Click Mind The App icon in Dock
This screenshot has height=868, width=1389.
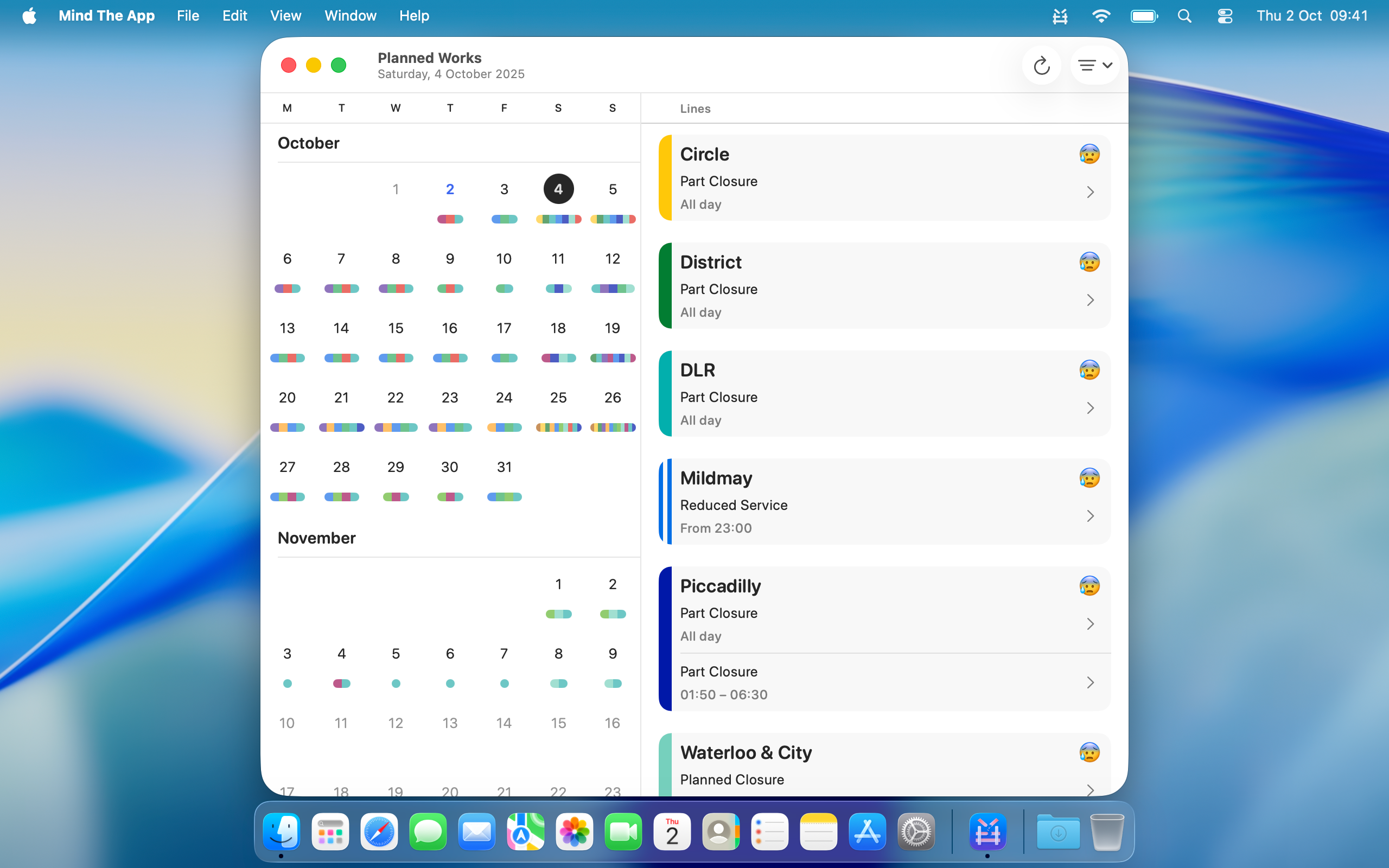tap(987, 831)
